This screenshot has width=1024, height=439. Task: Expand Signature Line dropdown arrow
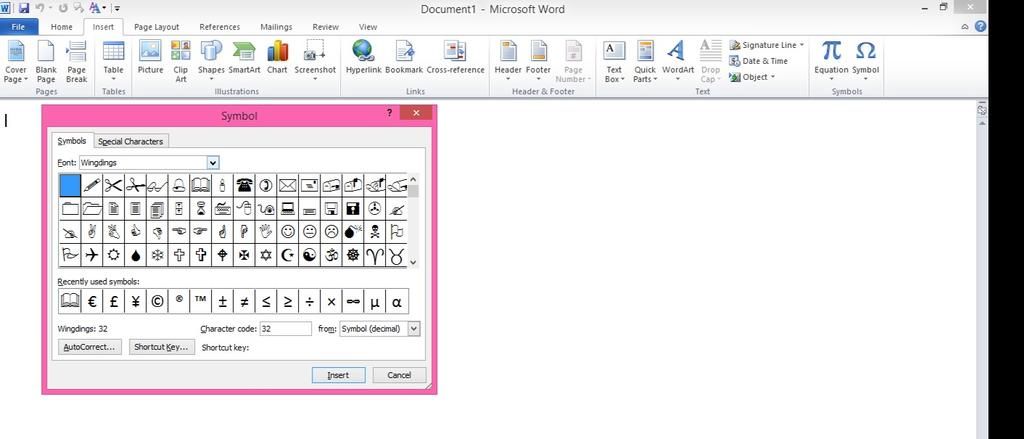coord(801,45)
